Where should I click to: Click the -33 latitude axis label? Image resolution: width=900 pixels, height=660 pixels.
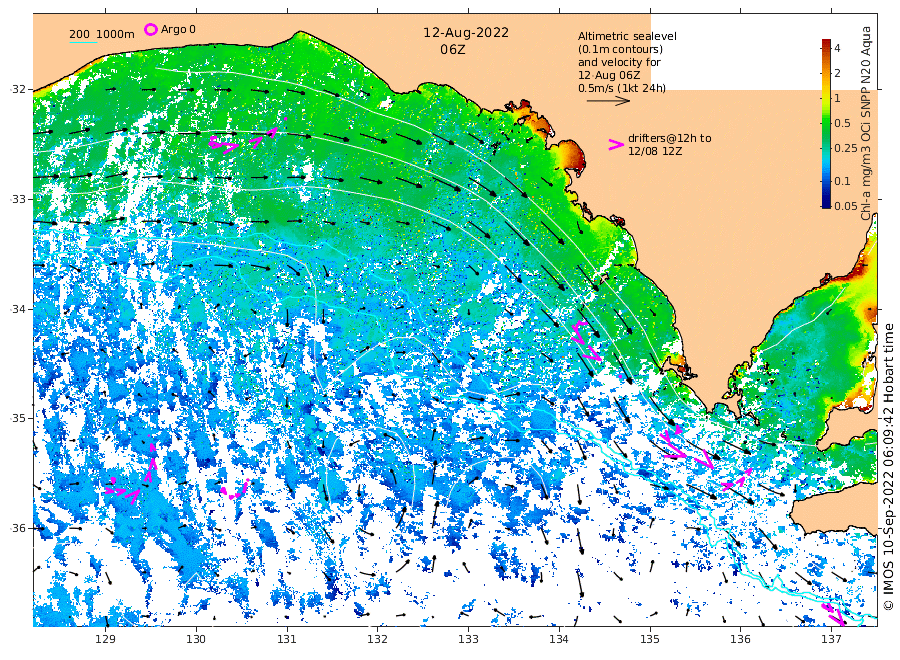[18, 199]
